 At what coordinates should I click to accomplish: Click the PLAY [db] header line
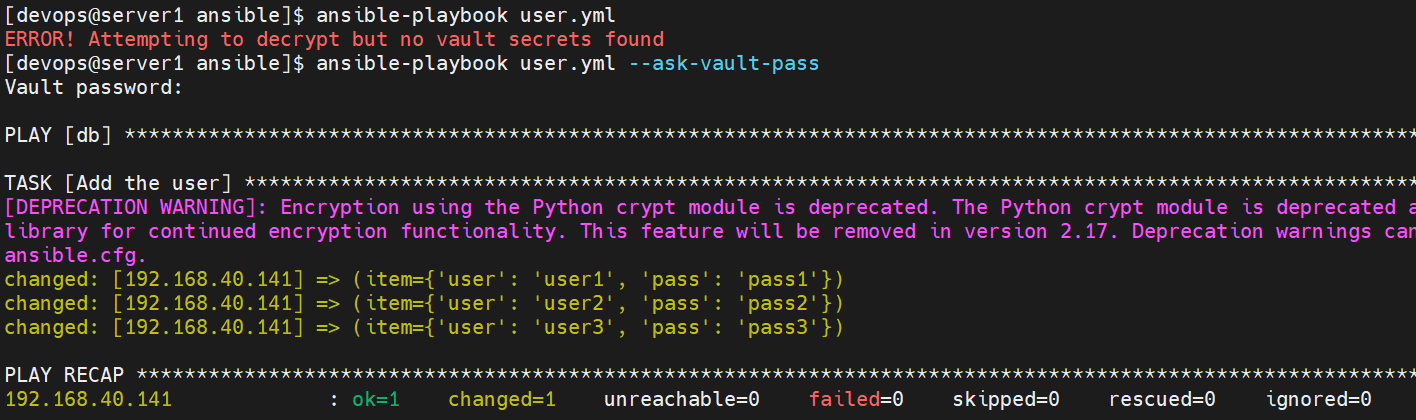click(x=710, y=136)
